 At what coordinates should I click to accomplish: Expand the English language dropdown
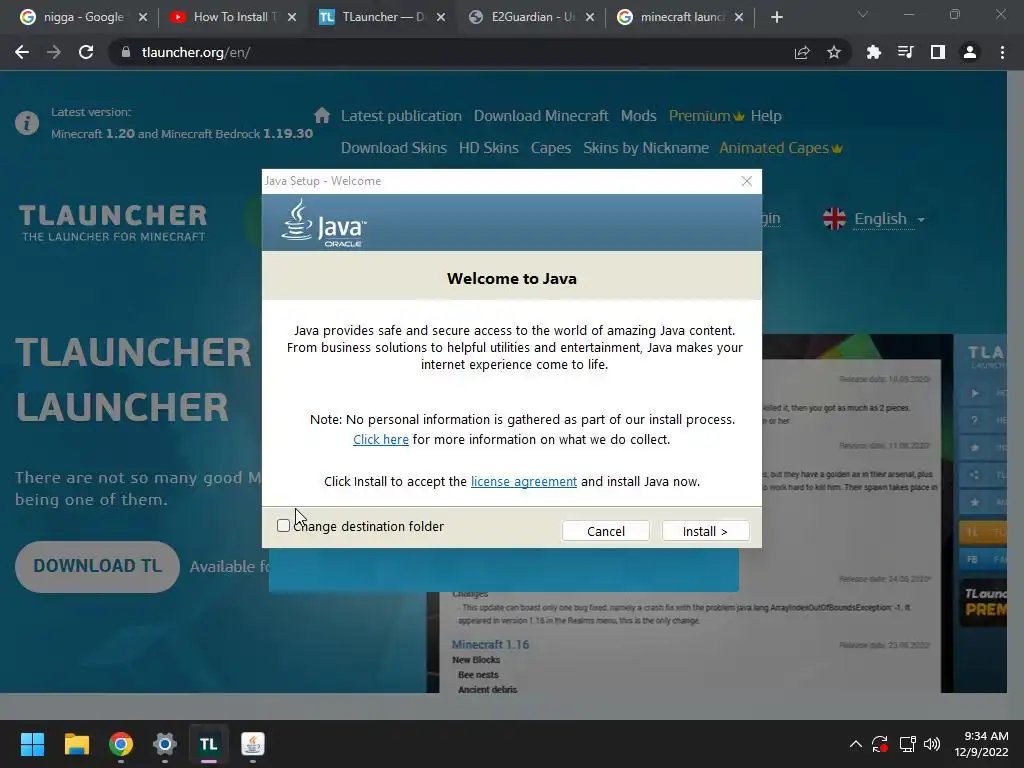click(x=889, y=219)
